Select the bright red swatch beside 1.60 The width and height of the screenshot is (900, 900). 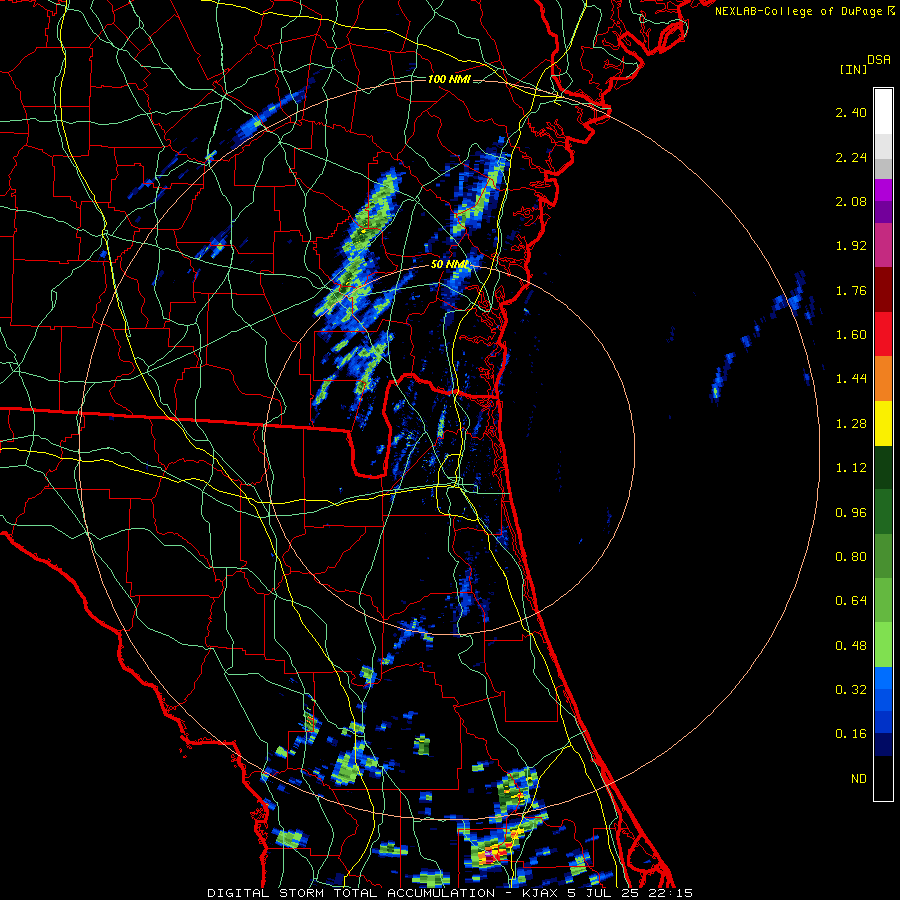(x=883, y=334)
